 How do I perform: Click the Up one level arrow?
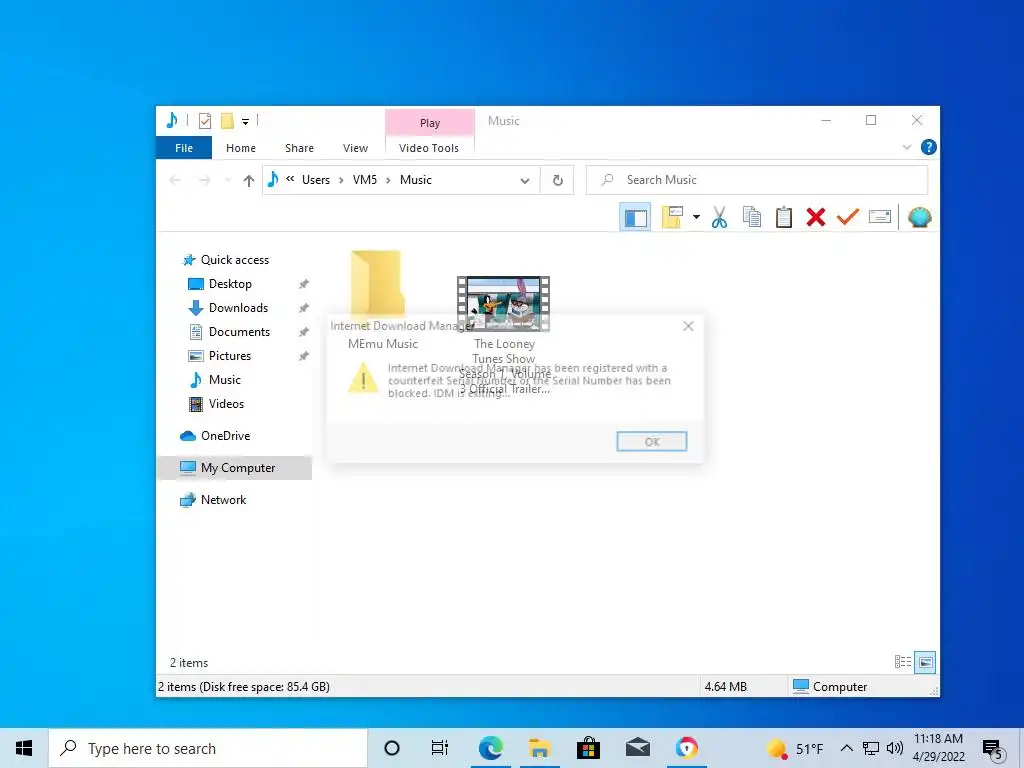[248, 180]
